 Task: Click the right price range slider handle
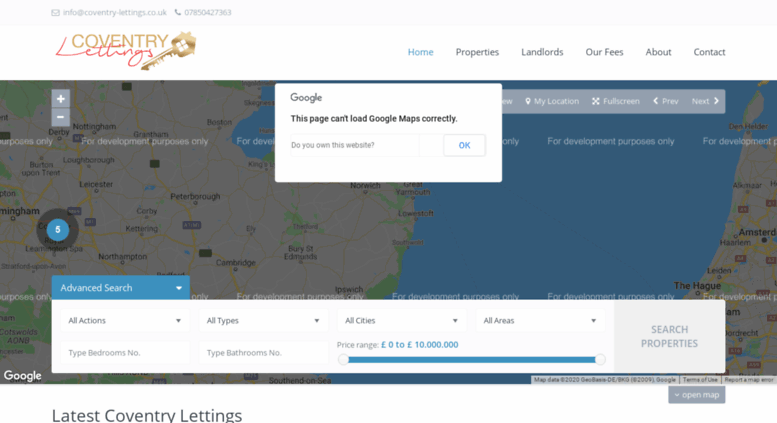600,360
